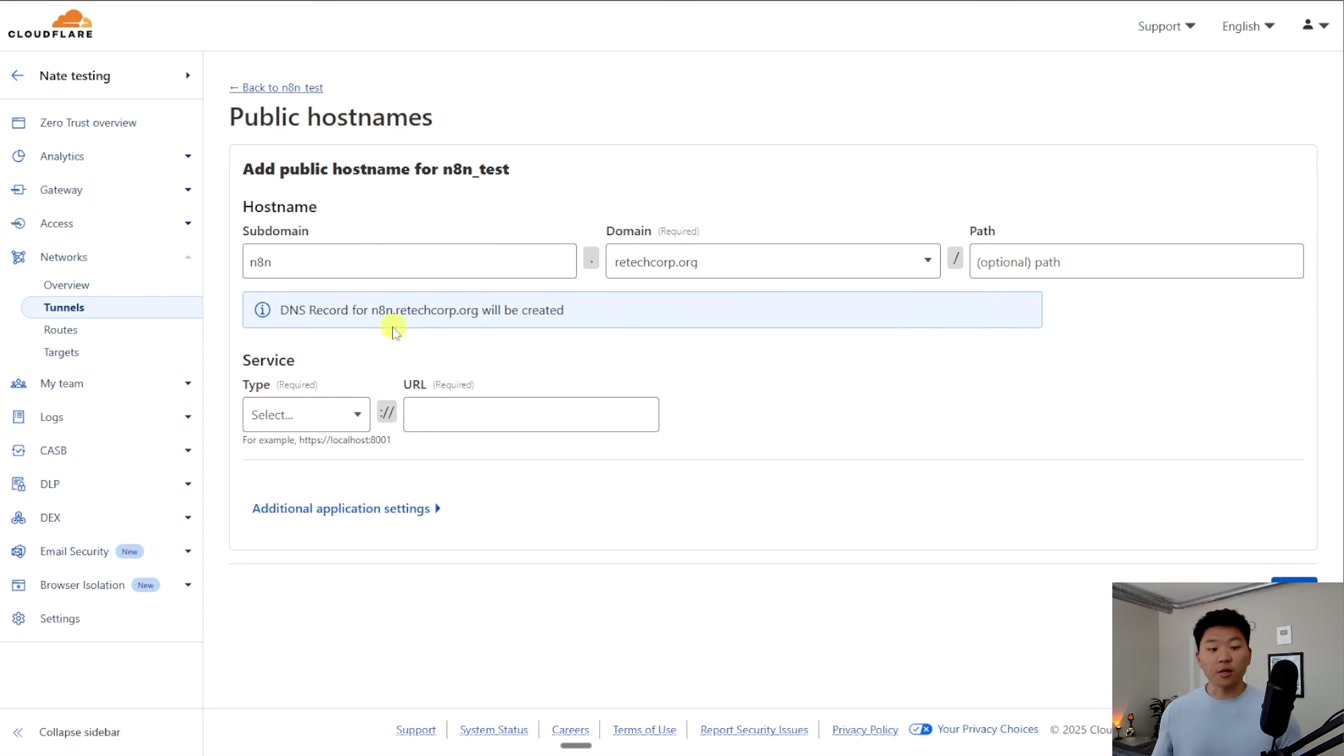This screenshot has height=756, width=1344.
Task: Select Tunnels under Networks
Action: 64,308
